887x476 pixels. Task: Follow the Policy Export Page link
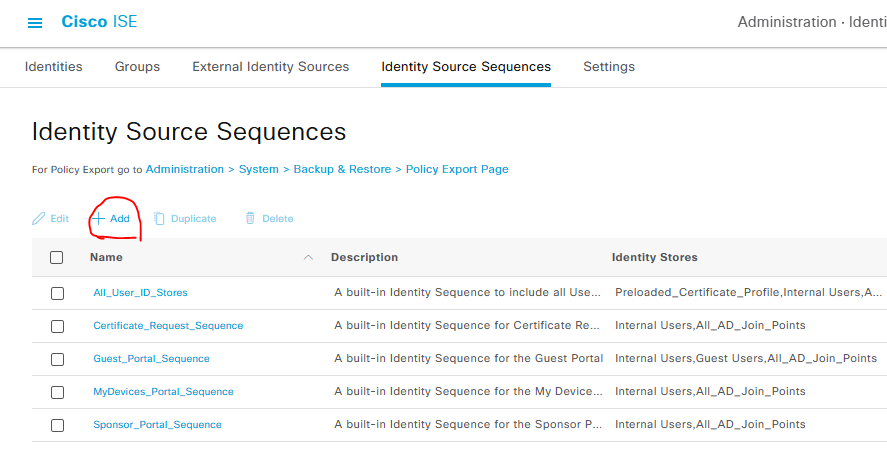pyautogui.click(x=457, y=169)
